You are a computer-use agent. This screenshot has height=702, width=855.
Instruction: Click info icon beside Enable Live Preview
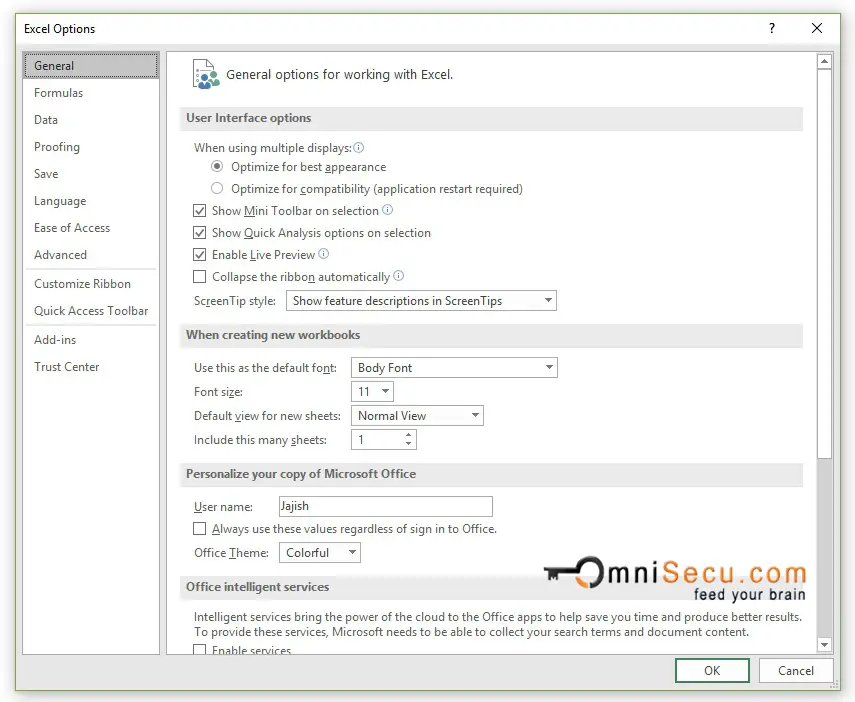pos(324,254)
